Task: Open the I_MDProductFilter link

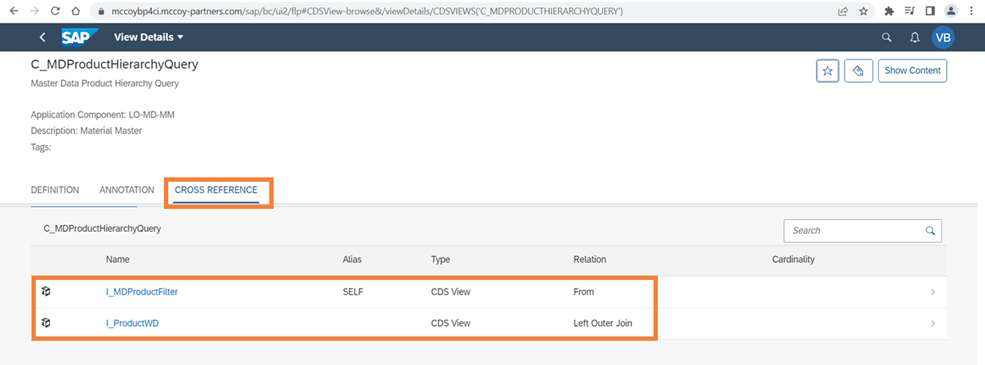Action: pos(142,291)
